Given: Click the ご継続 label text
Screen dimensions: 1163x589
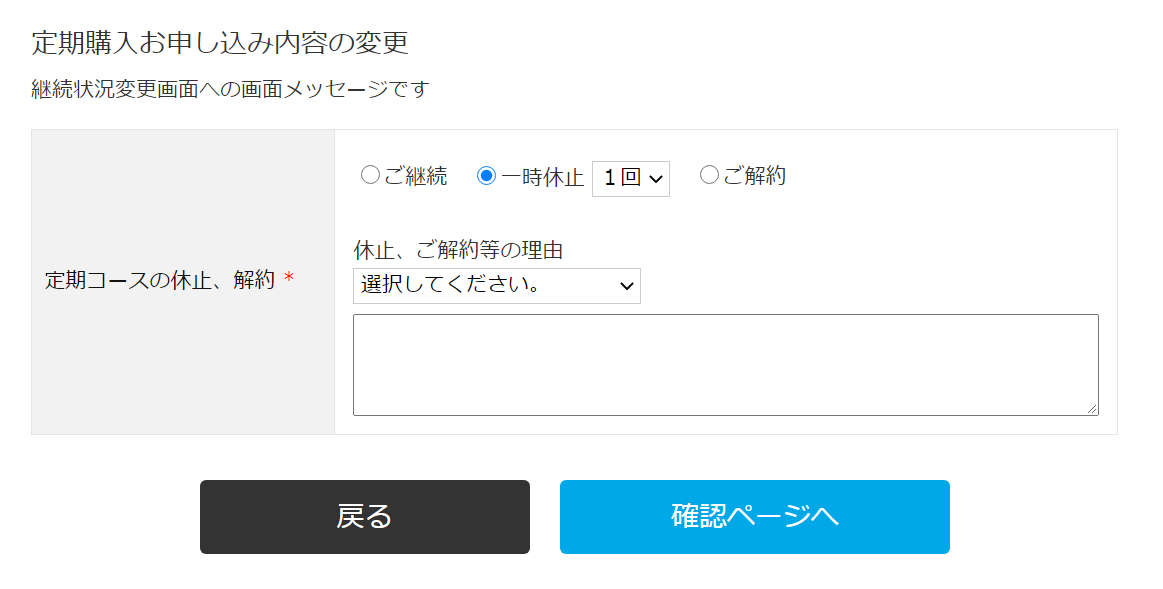Looking at the screenshot, I should (x=416, y=176).
